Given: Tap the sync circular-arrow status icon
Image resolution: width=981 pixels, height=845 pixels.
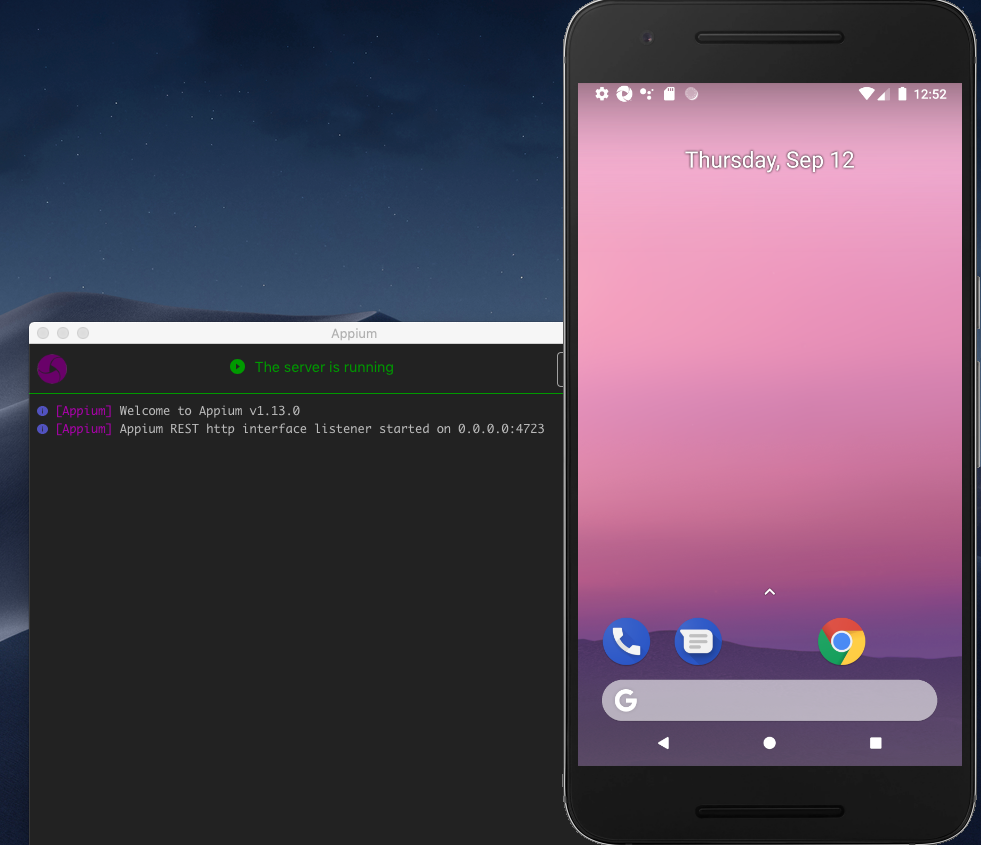Looking at the screenshot, I should (624, 94).
